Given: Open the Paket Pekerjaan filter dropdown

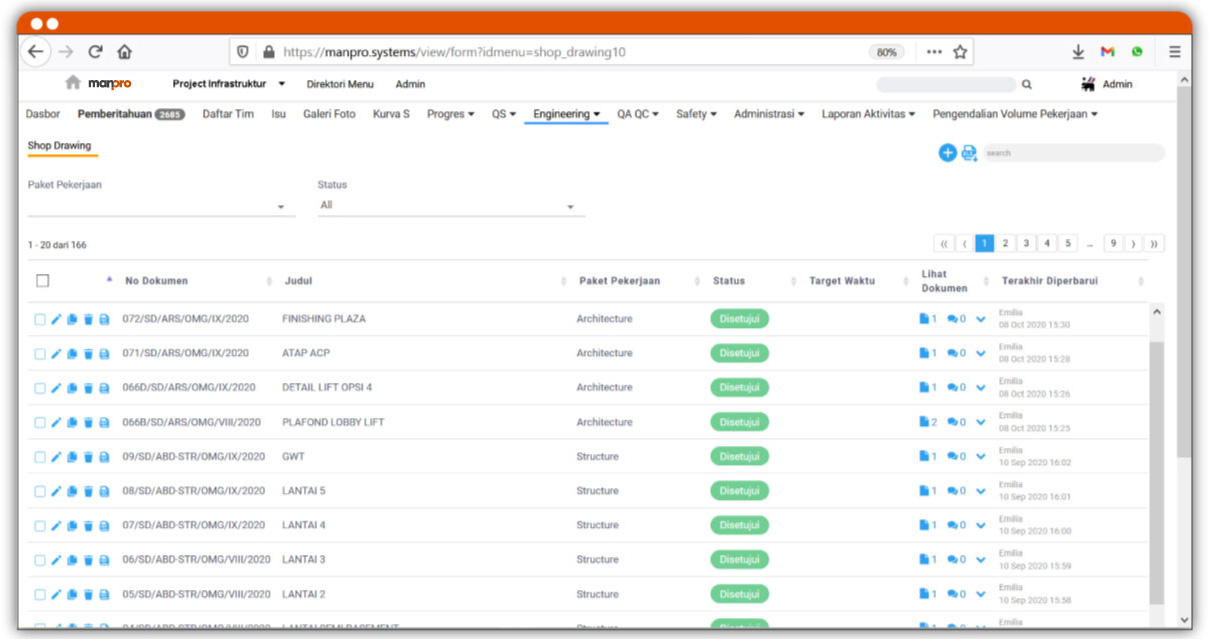Looking at the screenshot, I should click(161, 206).
